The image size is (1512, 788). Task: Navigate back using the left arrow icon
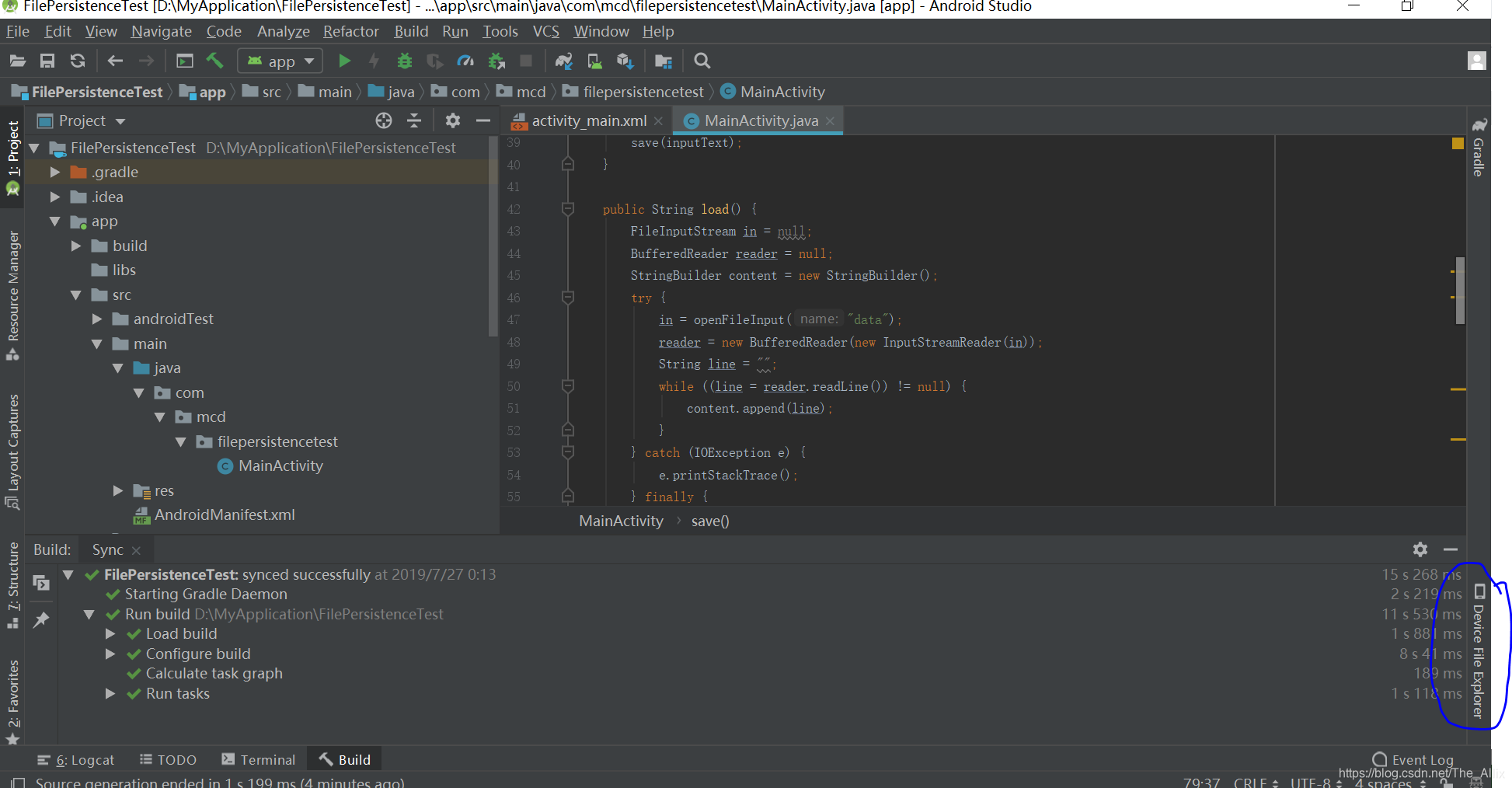pos(115,61)
